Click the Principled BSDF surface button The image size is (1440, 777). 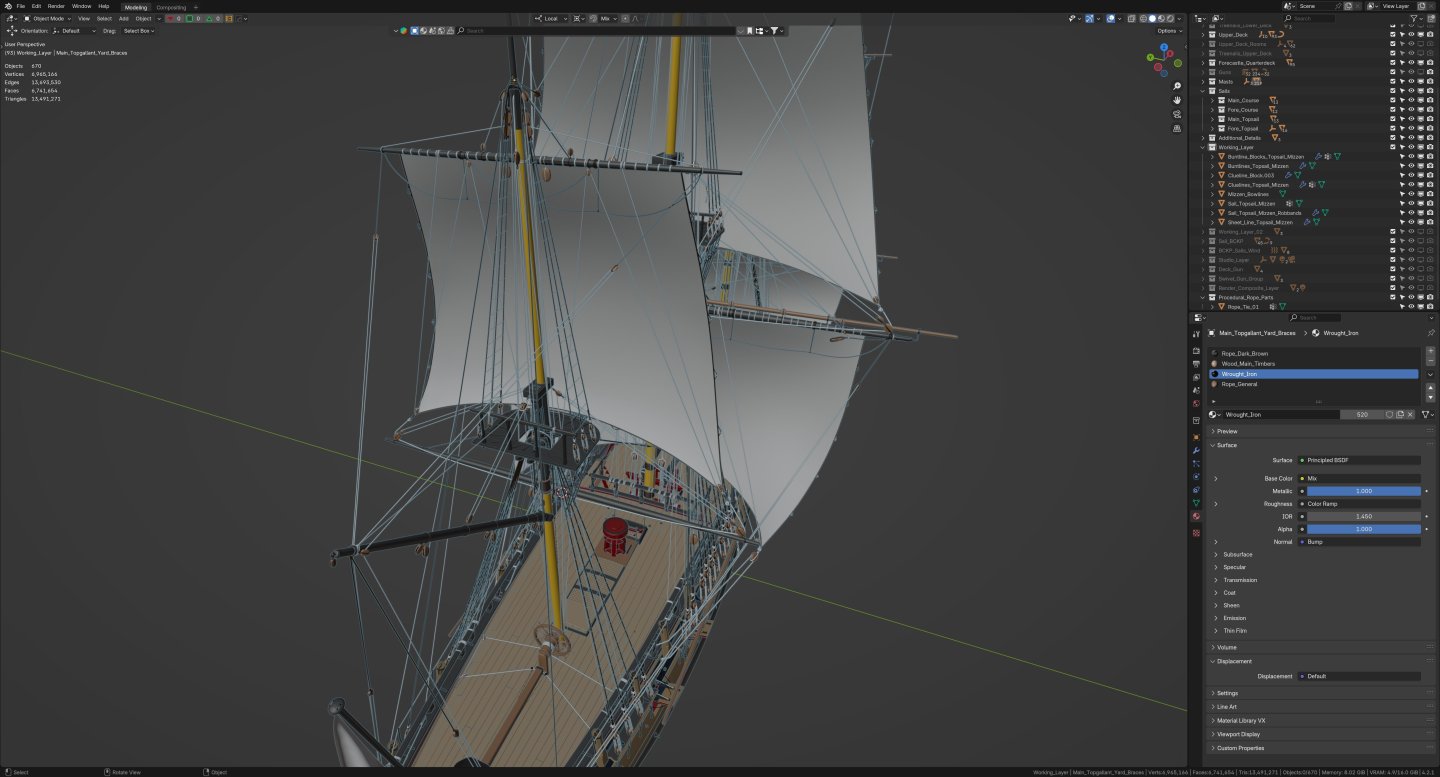point(1359,460)
